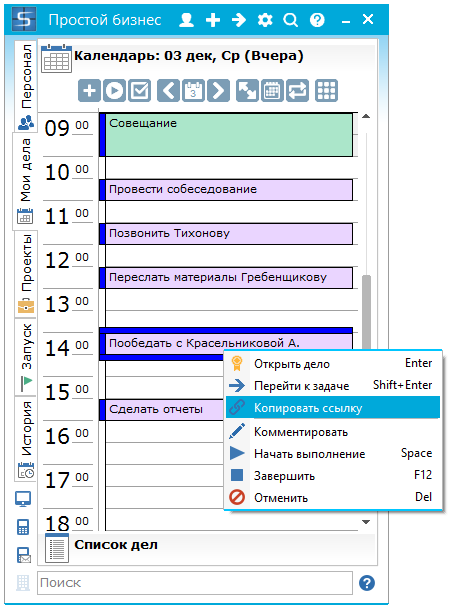Click the Поиск search field
450x614 pixels.
(195, 583)
